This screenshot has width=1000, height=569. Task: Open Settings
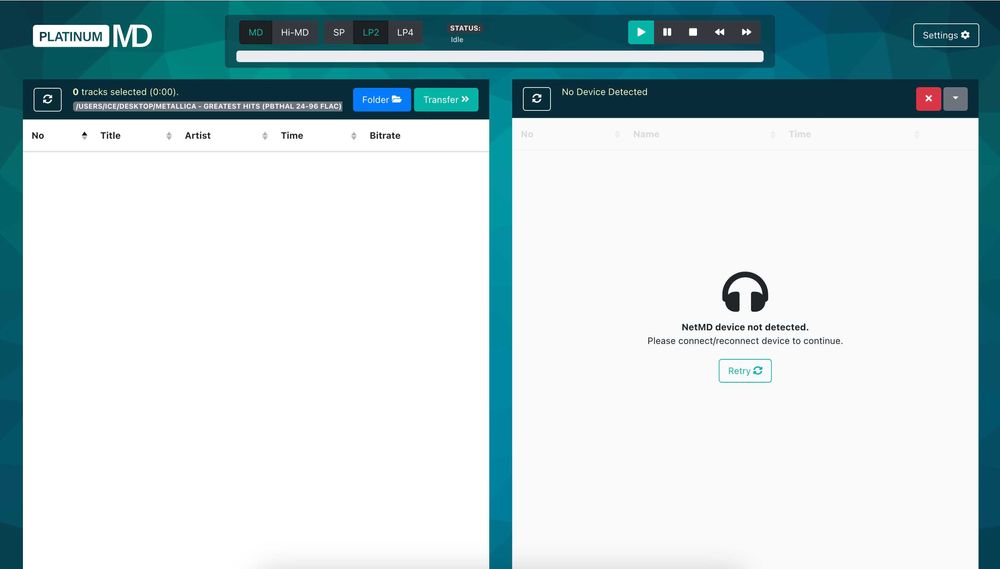[x=946, y=35]
